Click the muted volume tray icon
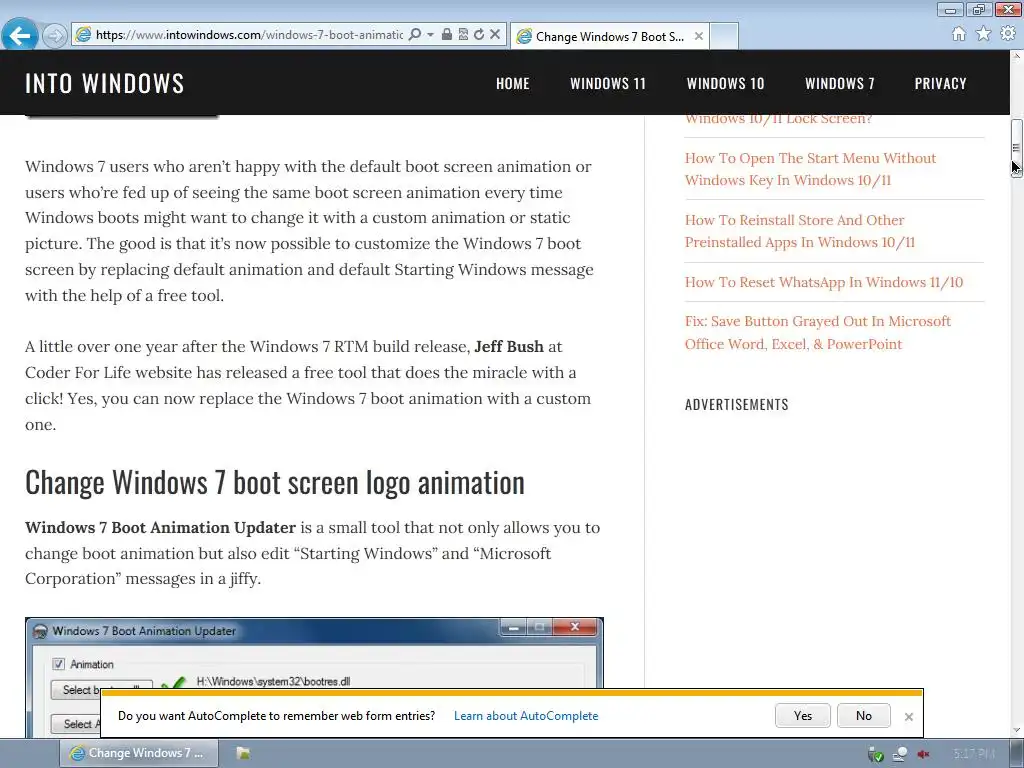The width and height of the screenshot is (1024, 768). click(923, 754)
